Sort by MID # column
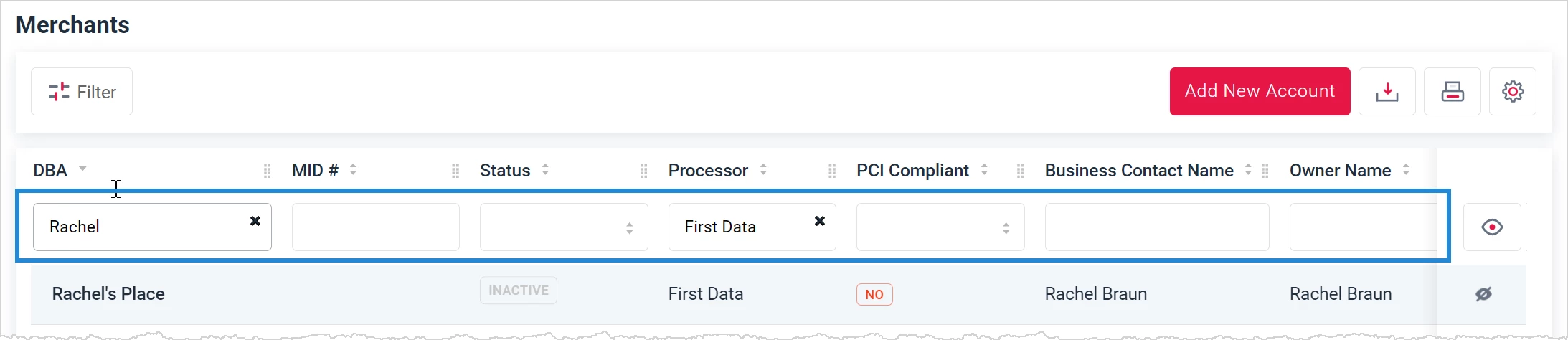This screenshot has height=340, width=1568. click(353, 170)
